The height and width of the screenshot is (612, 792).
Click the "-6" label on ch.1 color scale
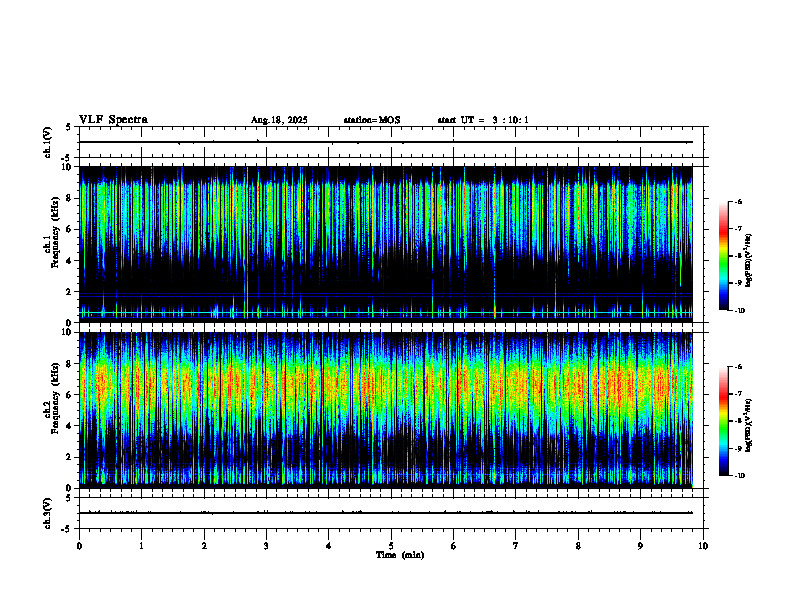point(738,202)
